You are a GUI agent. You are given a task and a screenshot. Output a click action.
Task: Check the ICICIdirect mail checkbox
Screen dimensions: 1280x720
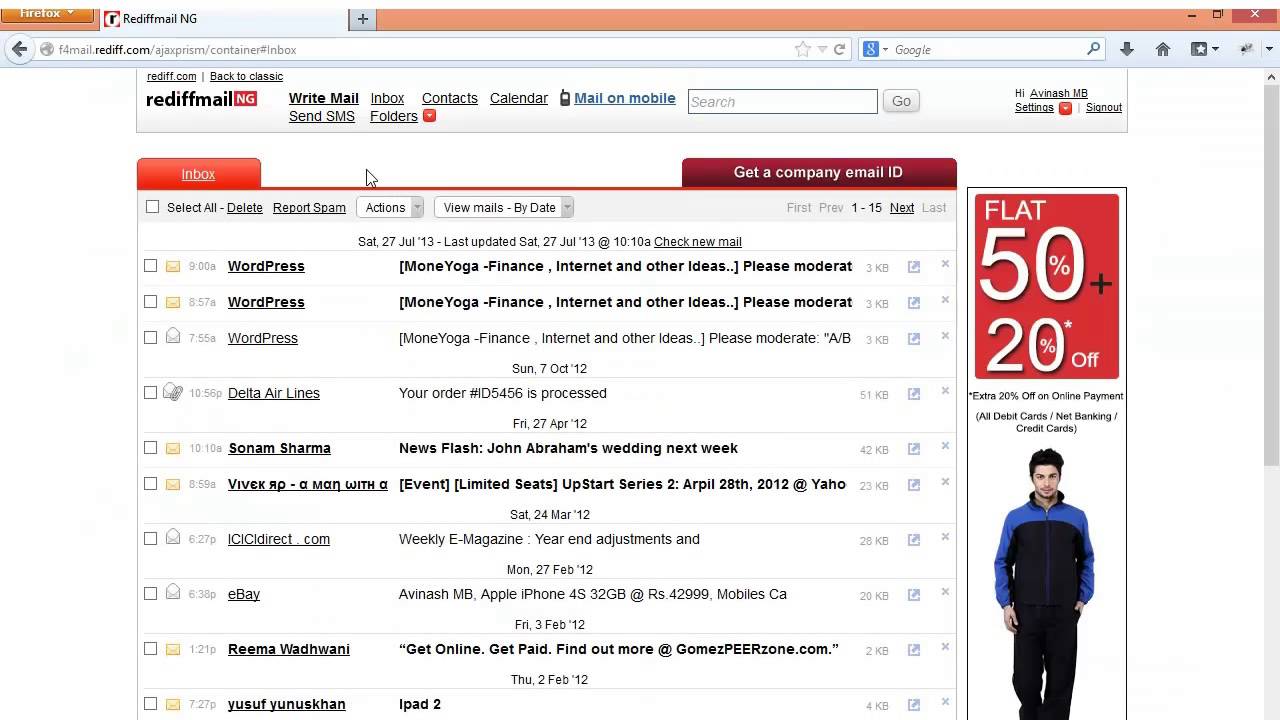tap(150, 539)
